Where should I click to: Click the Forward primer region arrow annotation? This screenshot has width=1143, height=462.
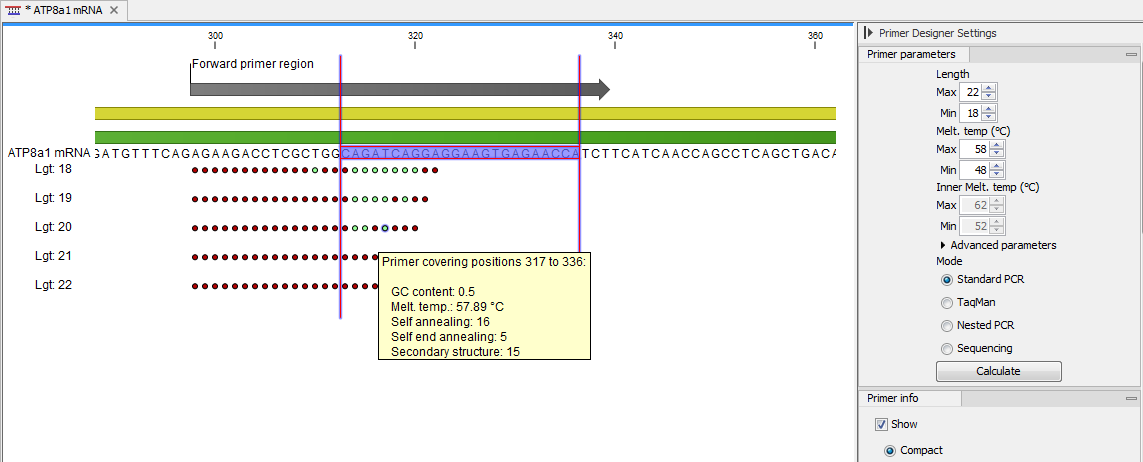click(399, 90)
